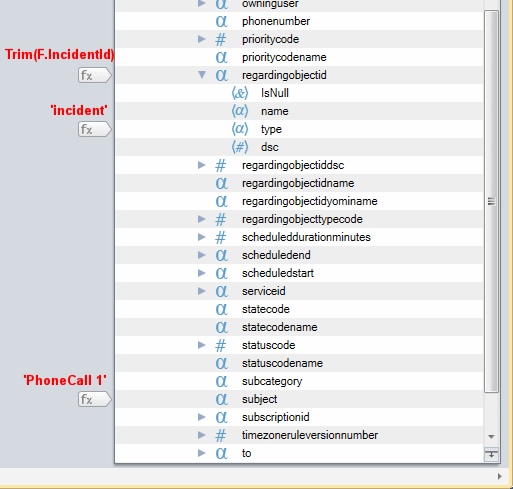Click the fx icon below Trim(F.IncidentId)

tap(95, 75)
